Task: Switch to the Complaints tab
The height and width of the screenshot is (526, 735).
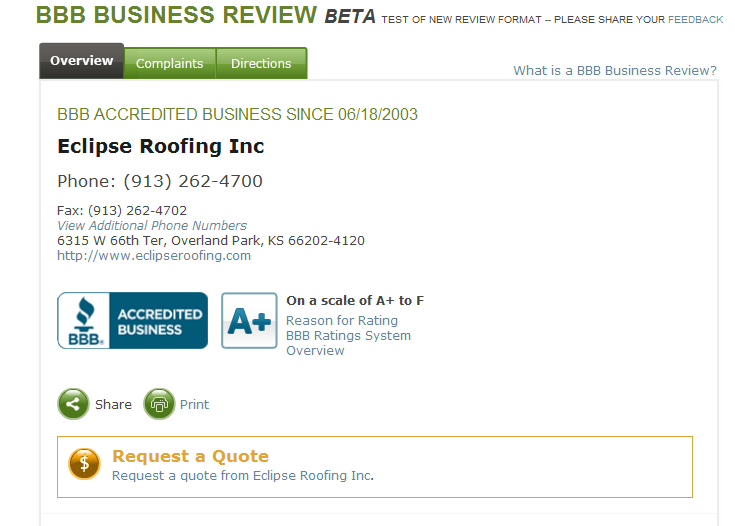Action: [x=170, y=63]
